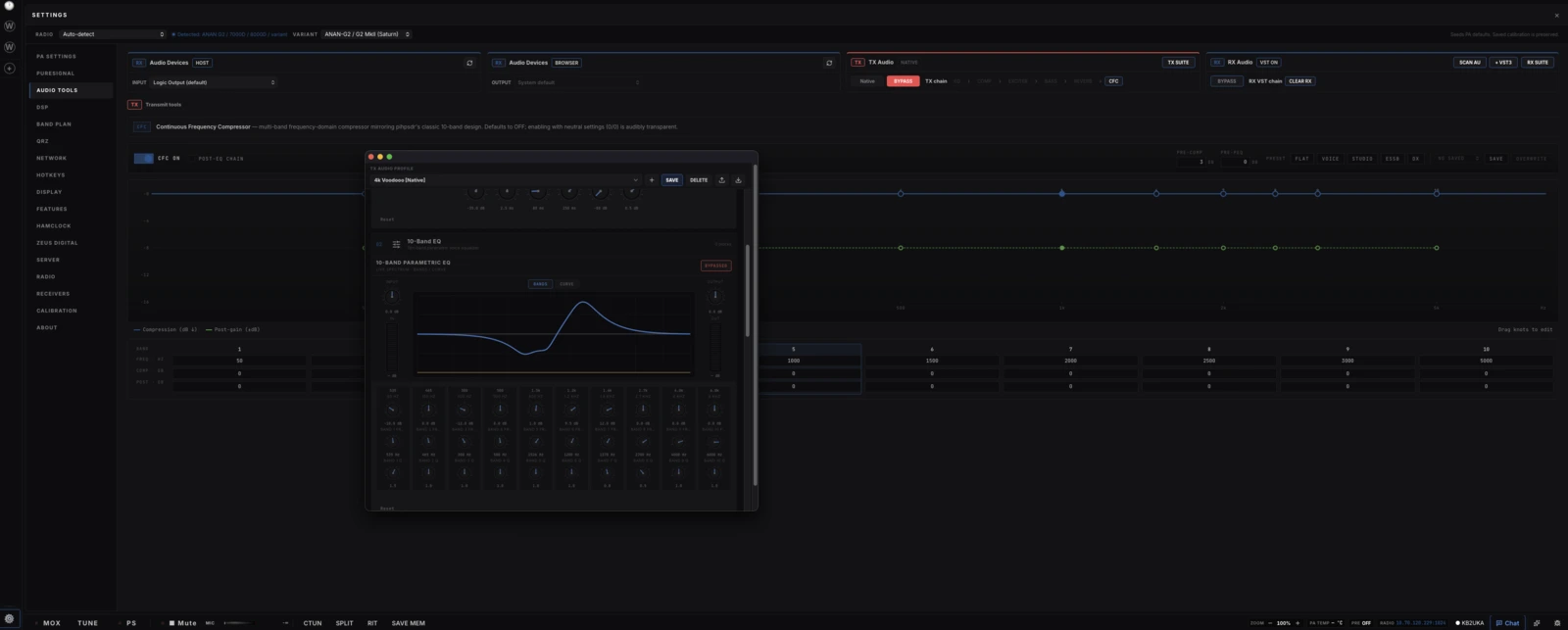Click the export (upload) icon in TX Audio Profile window
Screen dimensions: 1568x630
point(722,180)
